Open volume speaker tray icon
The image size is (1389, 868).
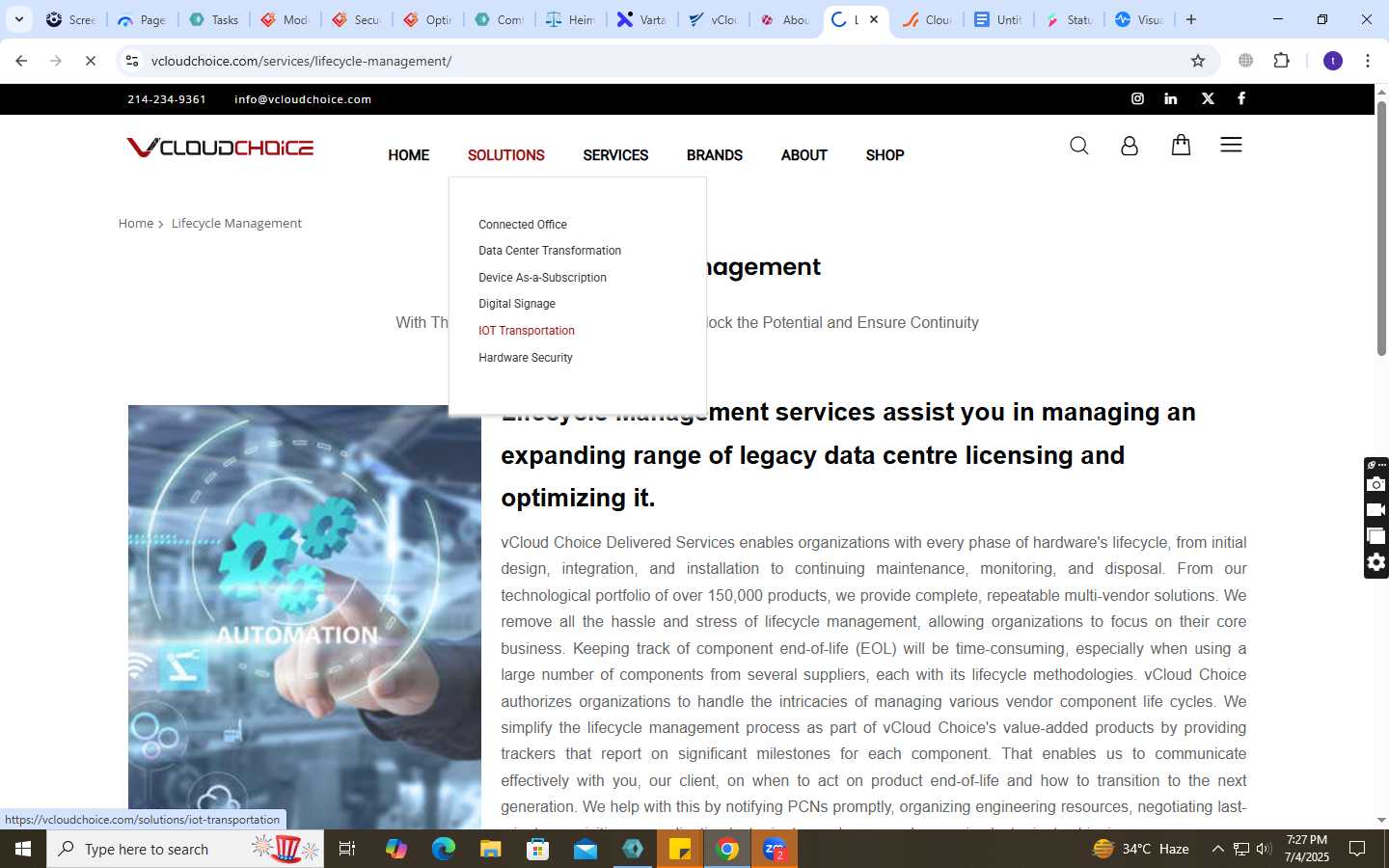tap(1265, 849)
